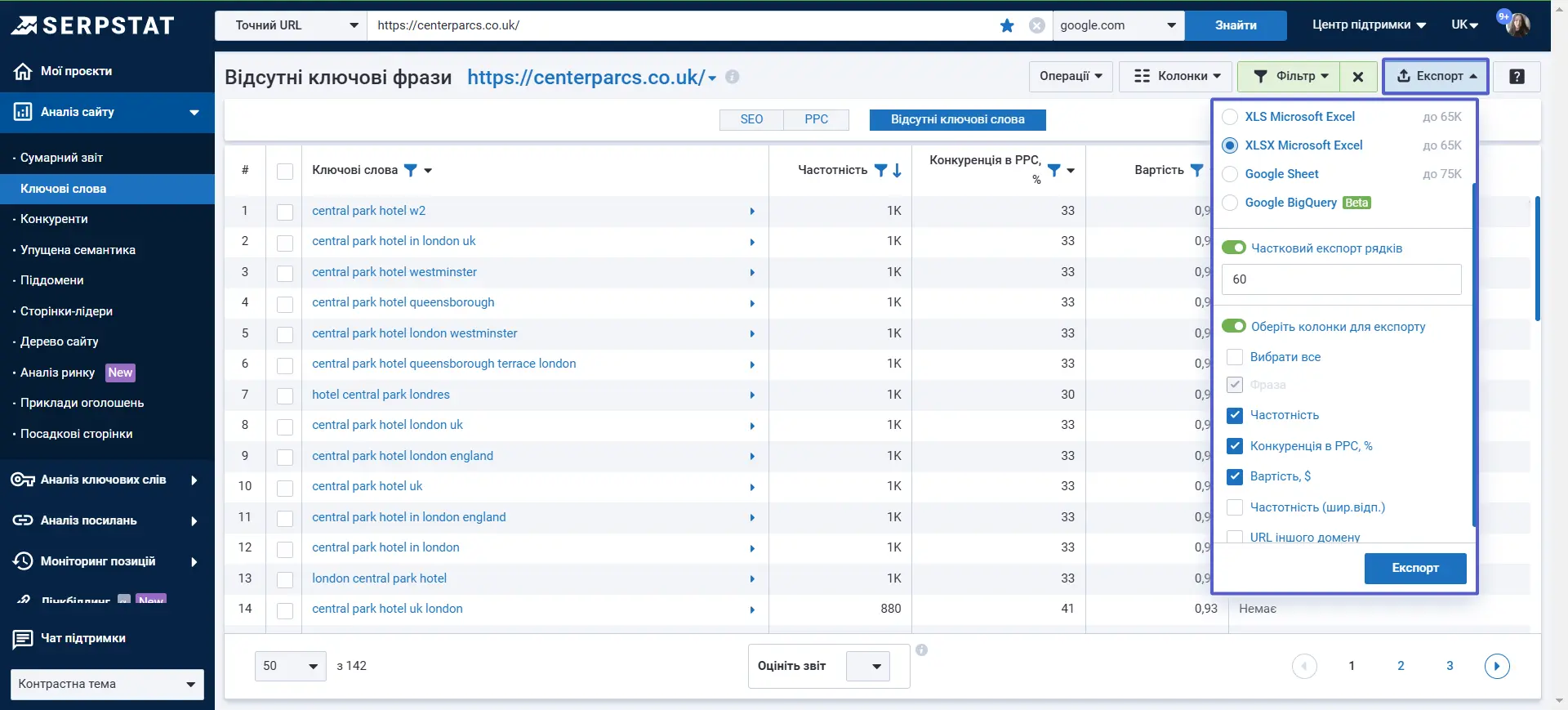This screenshot has height=710, width=1568.
Task: Open the UK language dropdown
Action: coord(1465,25)
